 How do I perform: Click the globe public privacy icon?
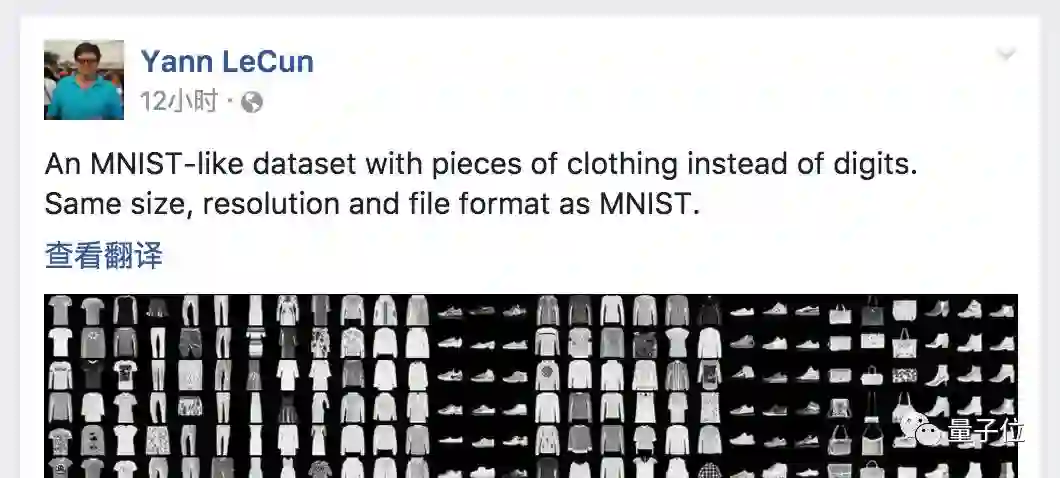coord(251,102)
